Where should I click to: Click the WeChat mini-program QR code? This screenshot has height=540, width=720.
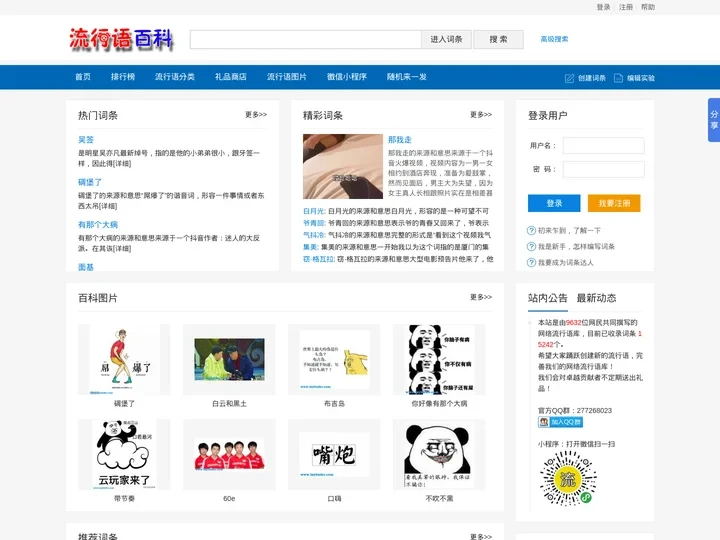pos(568,478)
